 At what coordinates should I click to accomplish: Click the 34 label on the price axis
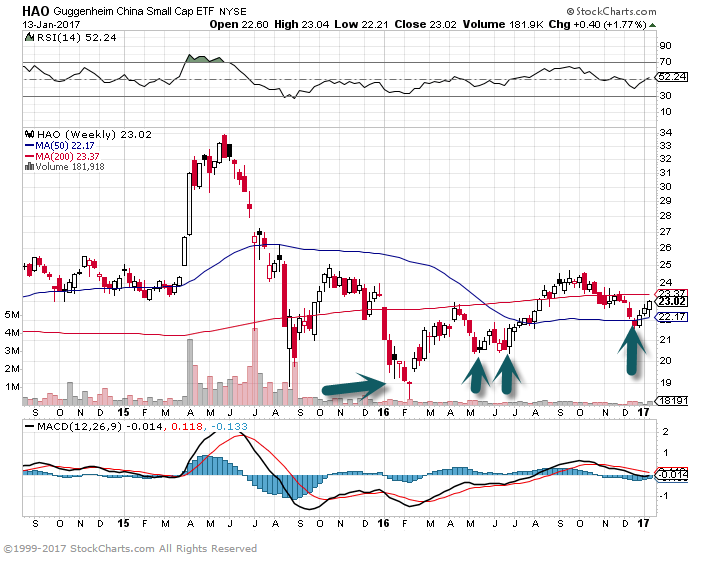pyautogui.click(x=665, y=133)
